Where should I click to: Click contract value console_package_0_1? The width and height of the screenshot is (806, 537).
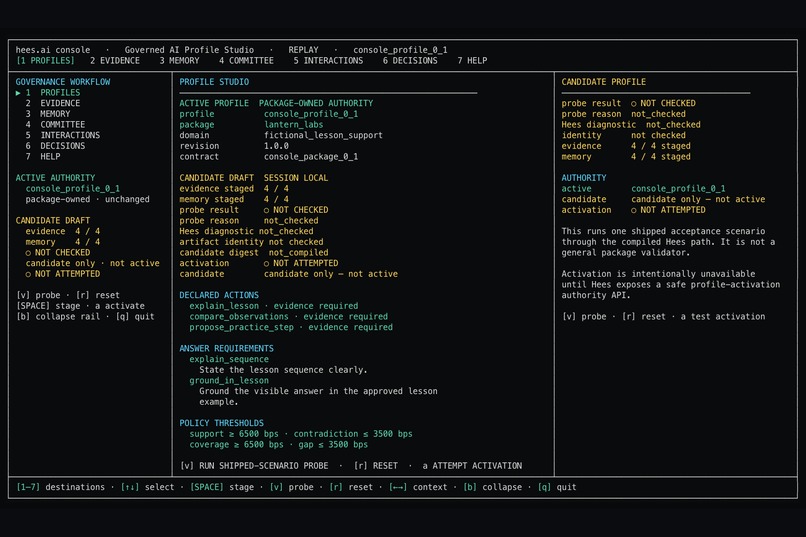(x=311, y=157)
